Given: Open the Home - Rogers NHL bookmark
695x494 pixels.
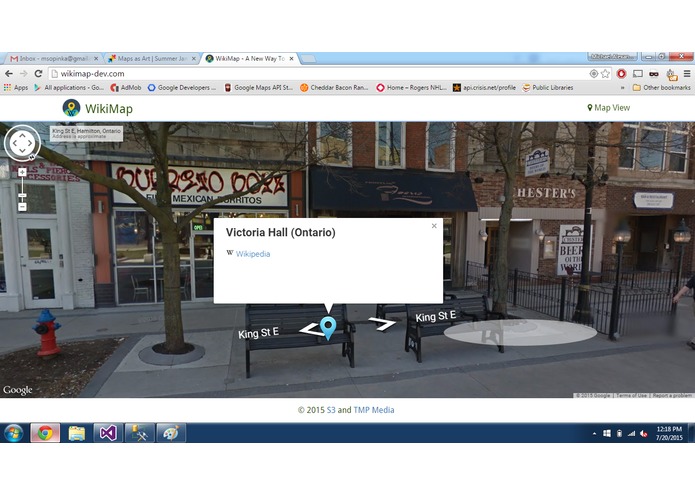Looking at the screenshot, I should pyautogui.click(x=412, y=88).
